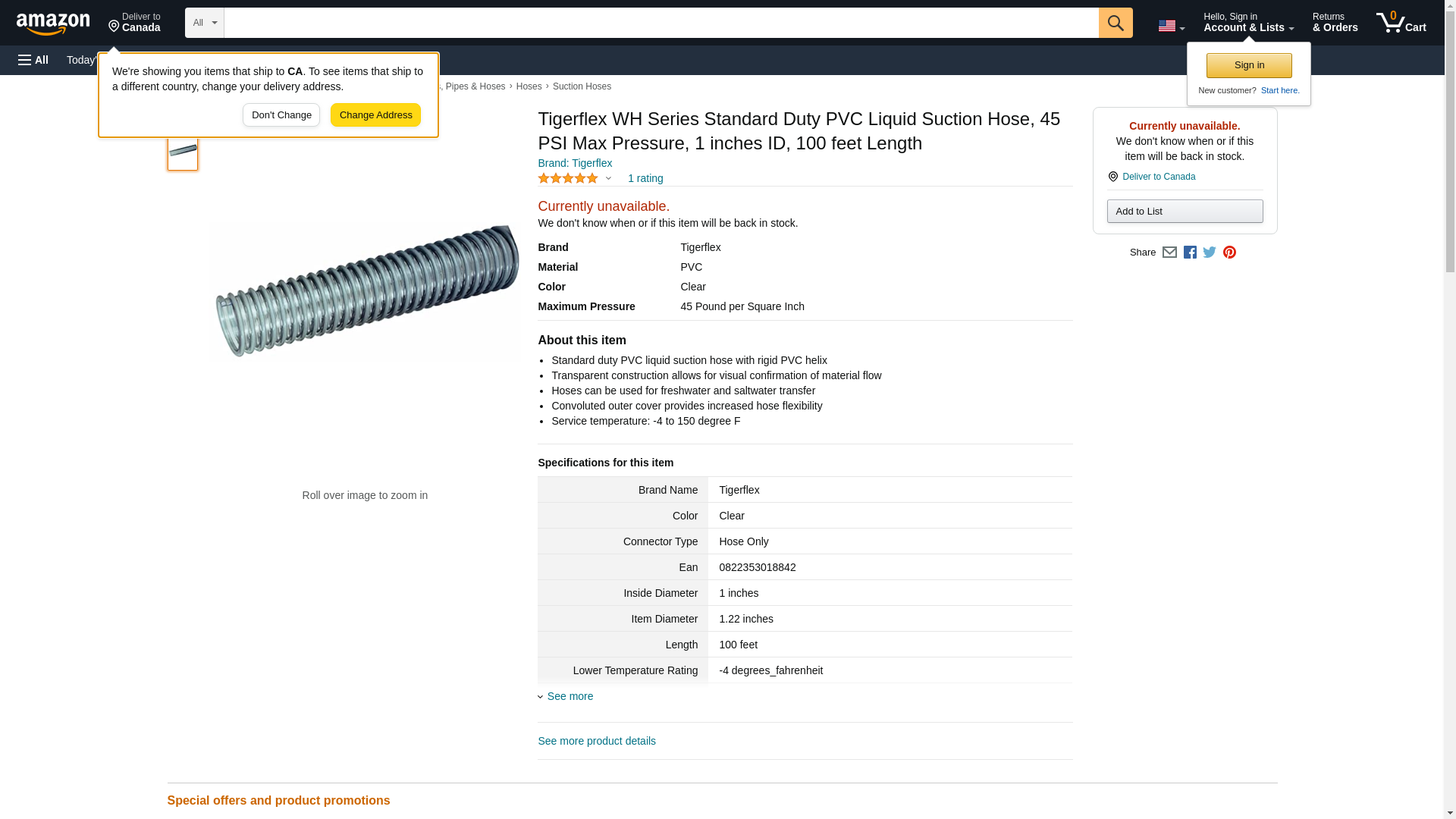Open the All hamburger menu
This screenshot has width=1456, height=819.
[33, 60]
